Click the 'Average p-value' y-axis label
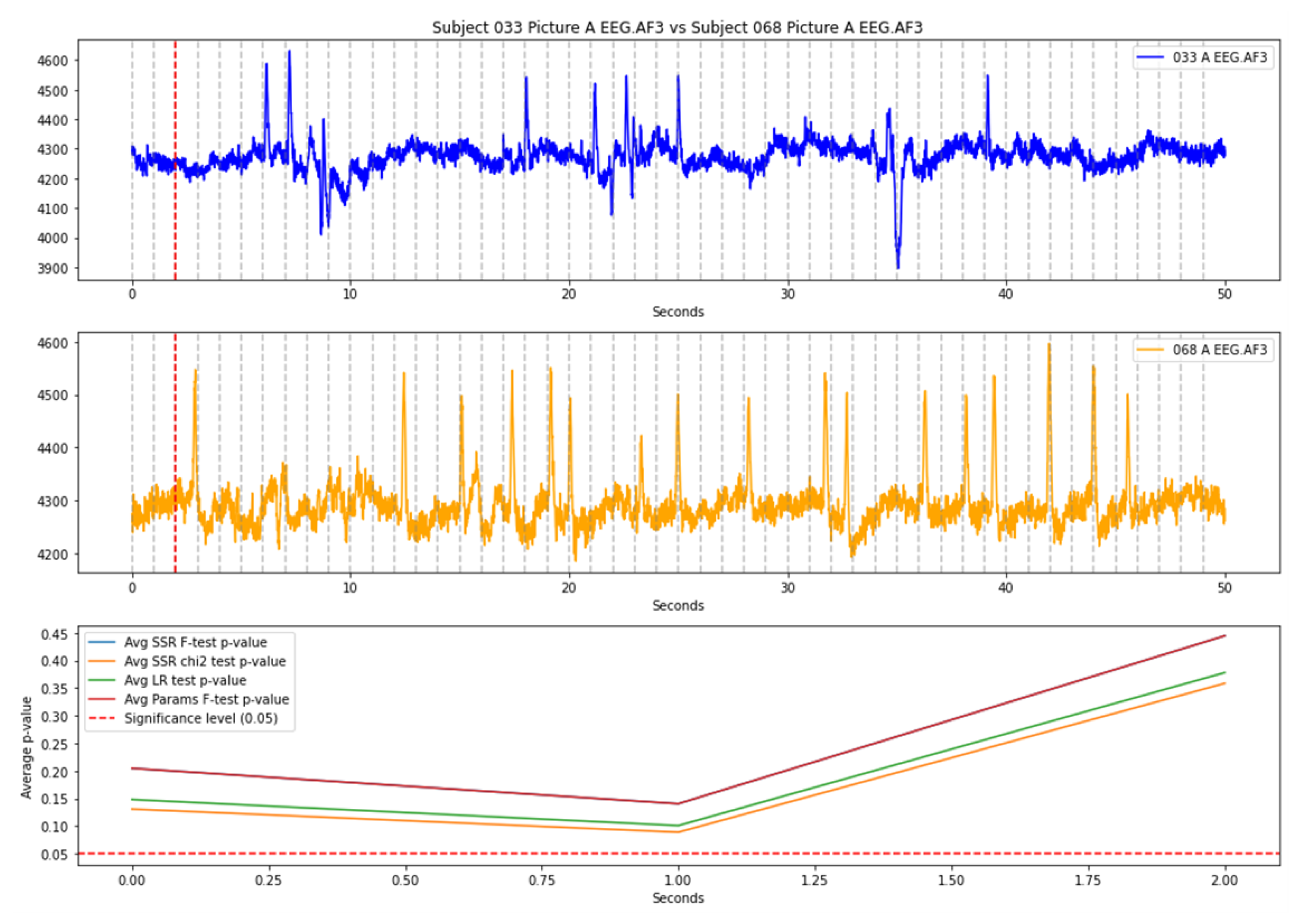This screenshot has height=924, width=1295. pos(26,747)
